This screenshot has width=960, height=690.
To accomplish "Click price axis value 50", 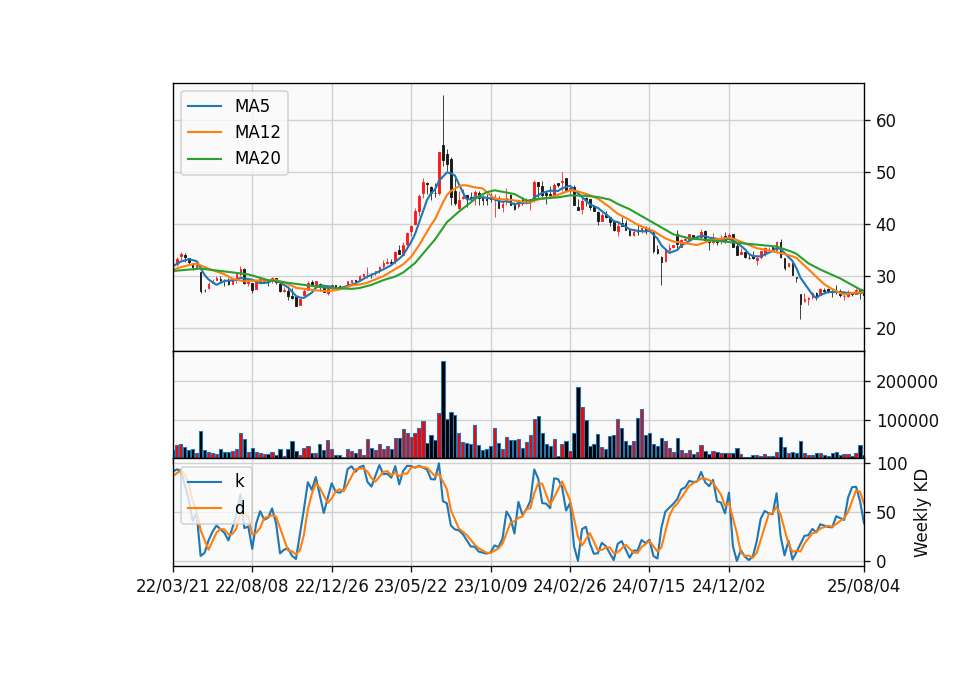I will [x=885, y=173].
